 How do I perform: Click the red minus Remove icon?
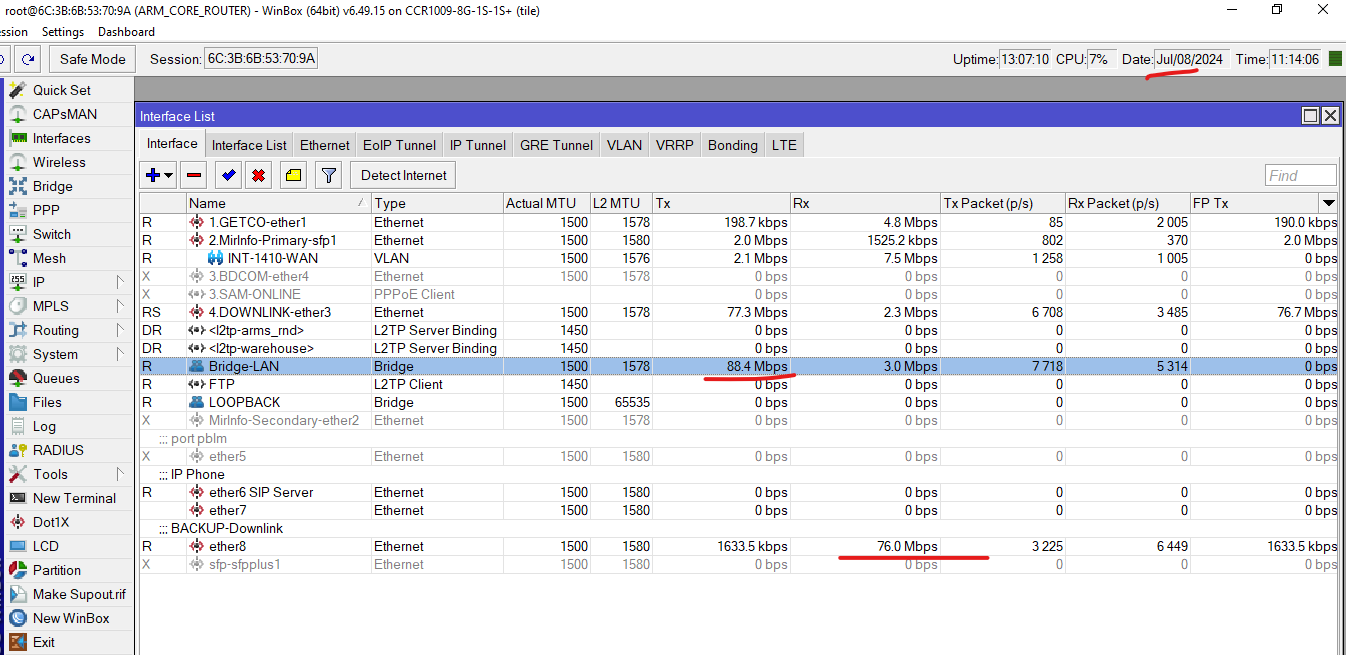pos(194,176)
